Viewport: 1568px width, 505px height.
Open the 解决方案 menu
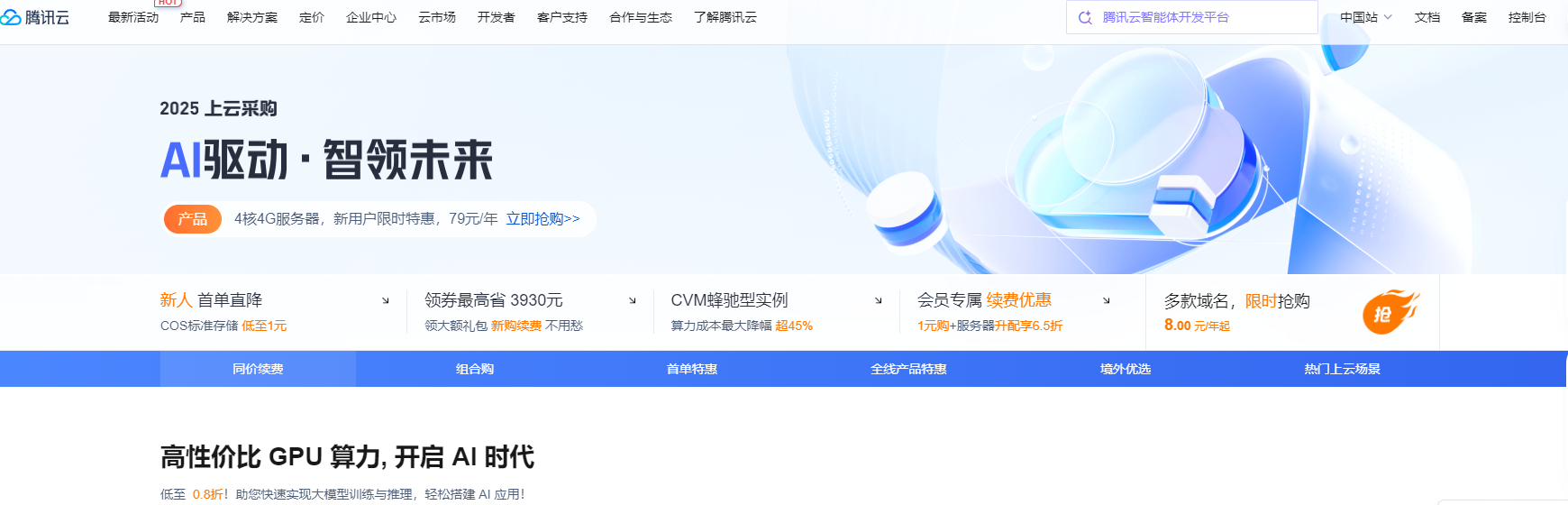(252, 17)
